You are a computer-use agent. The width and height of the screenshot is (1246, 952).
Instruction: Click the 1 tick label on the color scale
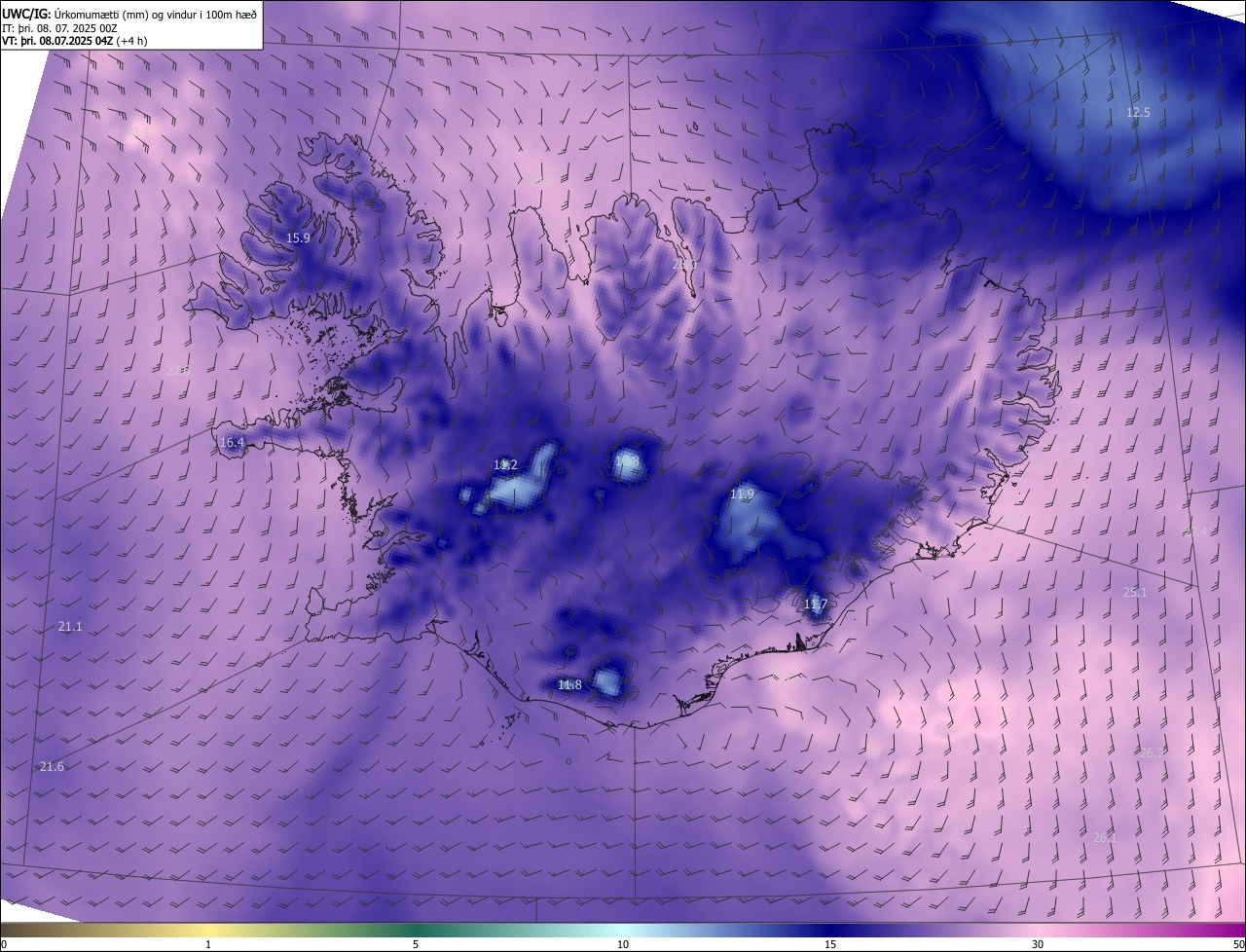pyautogui.click(x=208, y=944)
